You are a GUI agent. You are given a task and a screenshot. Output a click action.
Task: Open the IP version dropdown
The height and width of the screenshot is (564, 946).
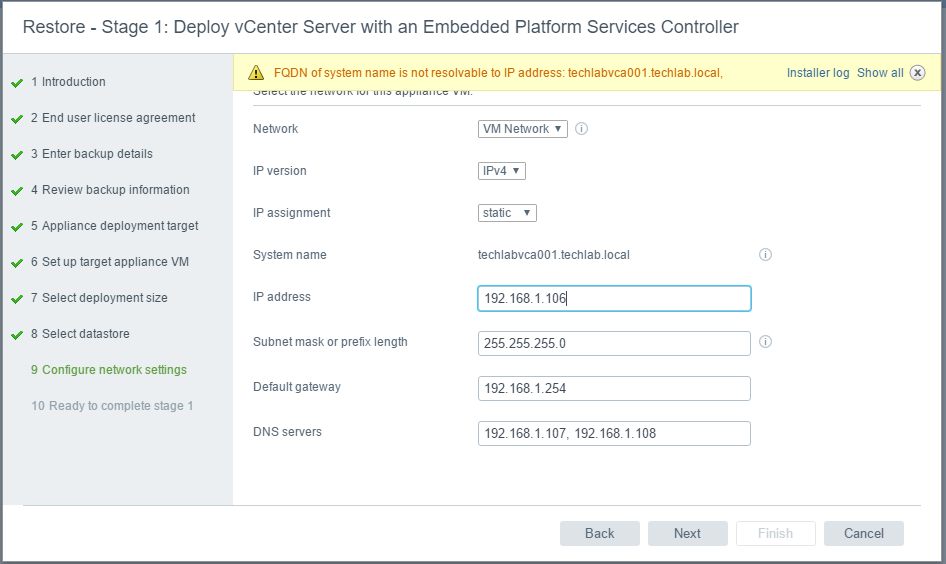501,171
